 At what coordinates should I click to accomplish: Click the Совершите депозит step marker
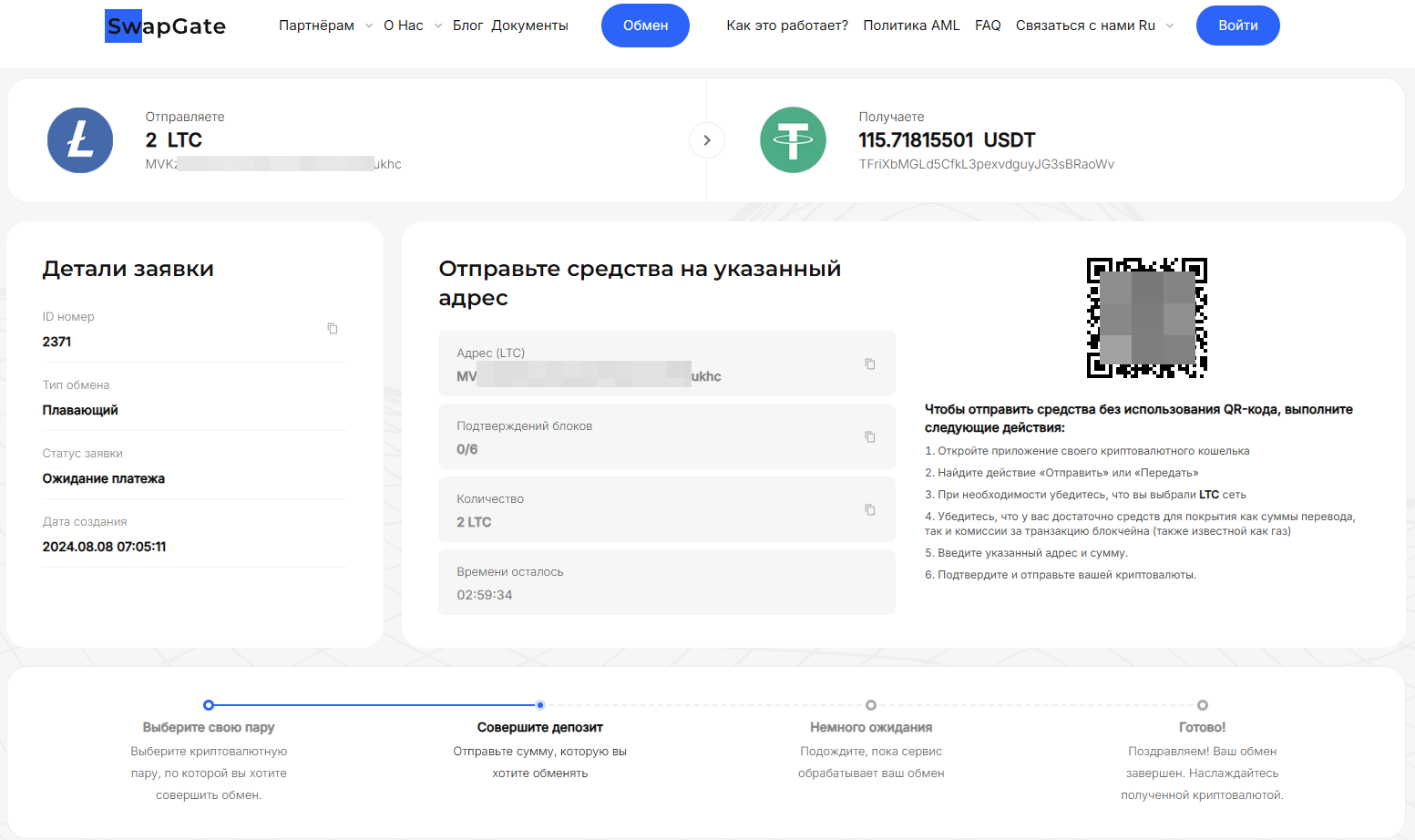click(x=540, y=705)
